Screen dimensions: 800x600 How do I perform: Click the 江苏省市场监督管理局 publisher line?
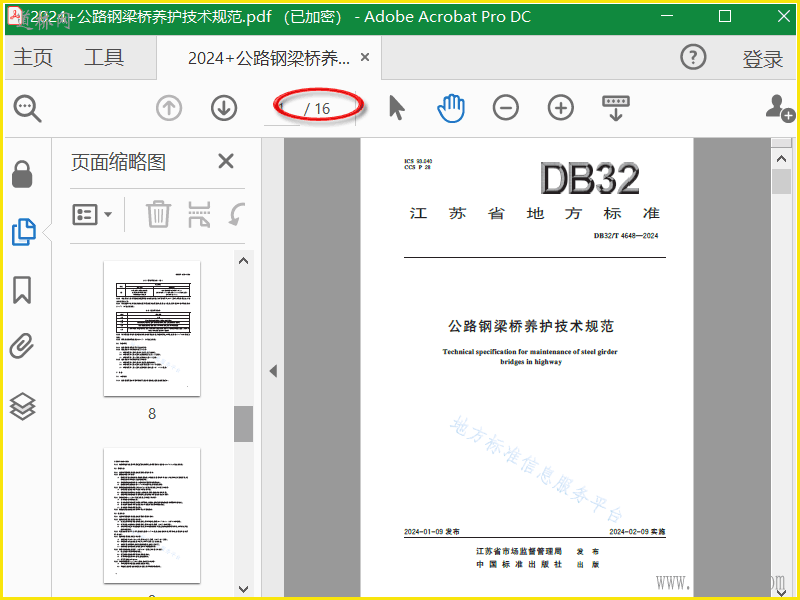point(519,552)
